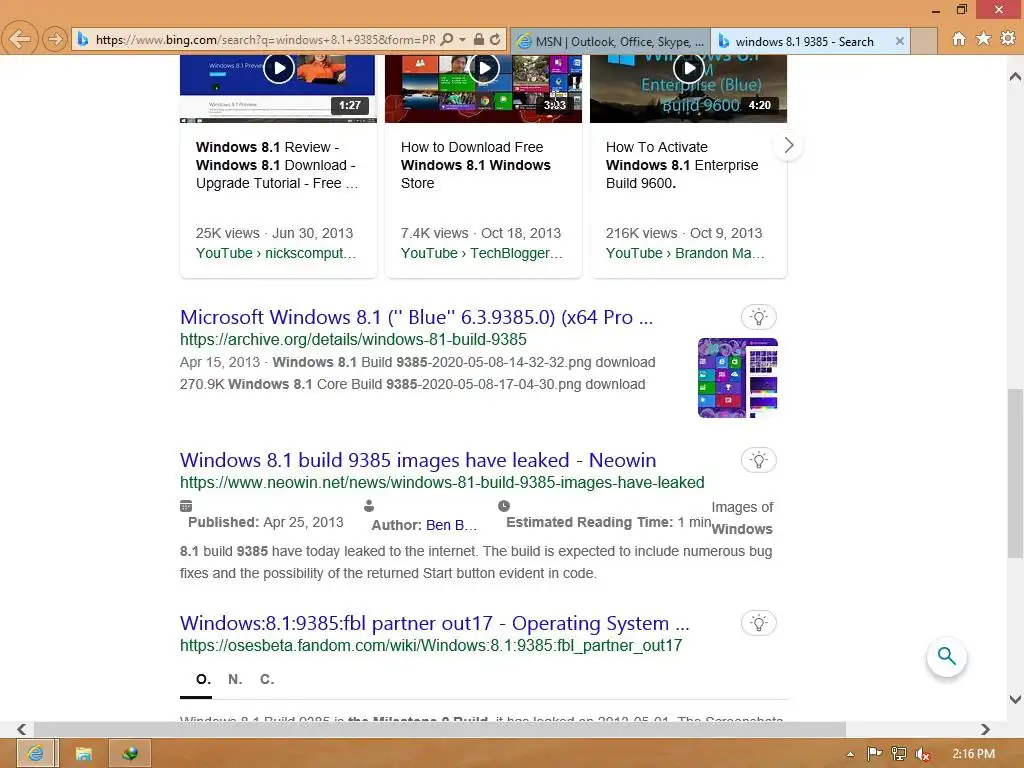Switch to the MSN Outlook, Office, Skype tab

coord(610,41)
